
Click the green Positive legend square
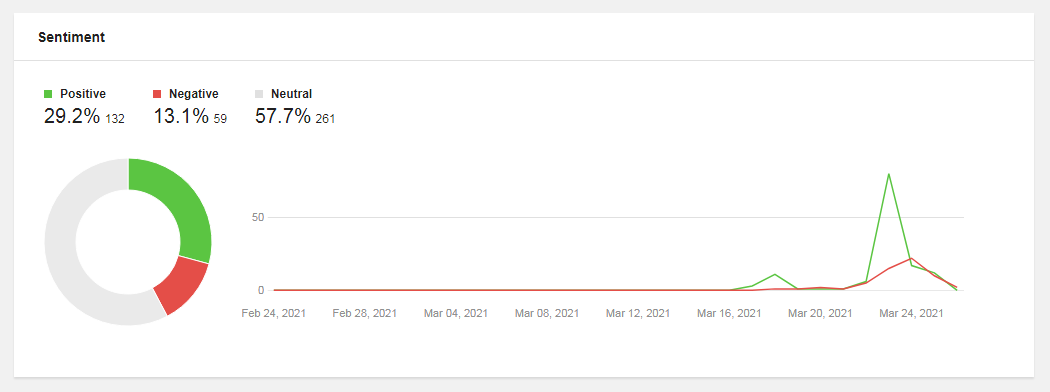pos(48,94)
